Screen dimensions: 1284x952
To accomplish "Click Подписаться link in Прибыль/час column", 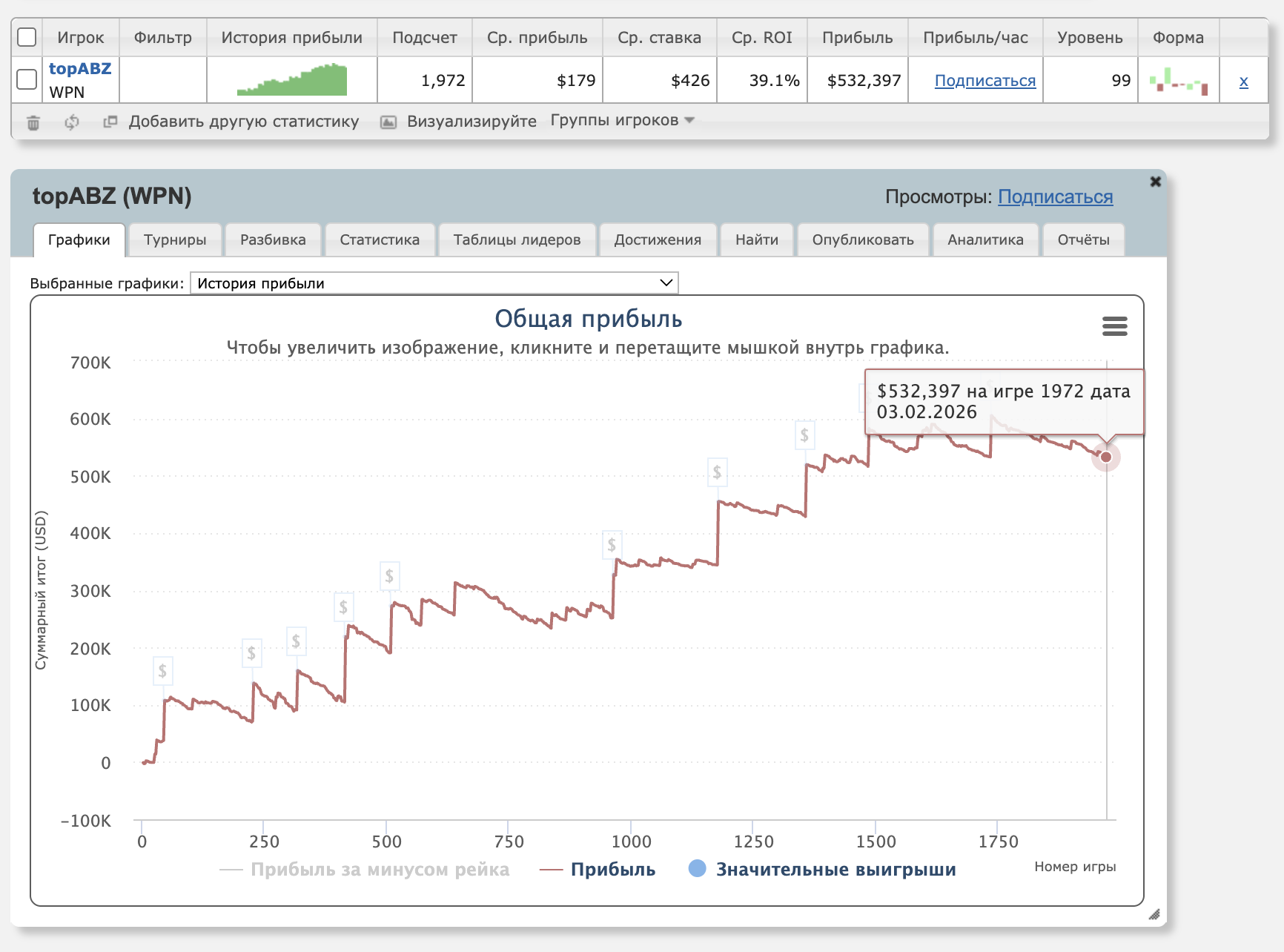I will [984, 81].
